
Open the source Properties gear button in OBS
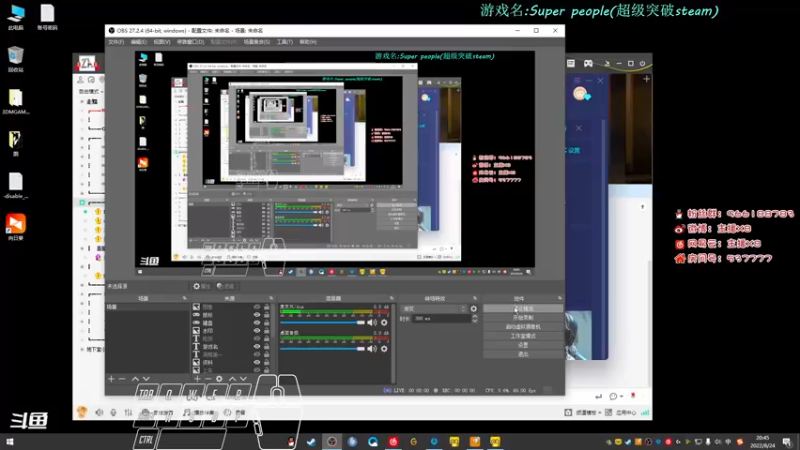click(202, 286)
